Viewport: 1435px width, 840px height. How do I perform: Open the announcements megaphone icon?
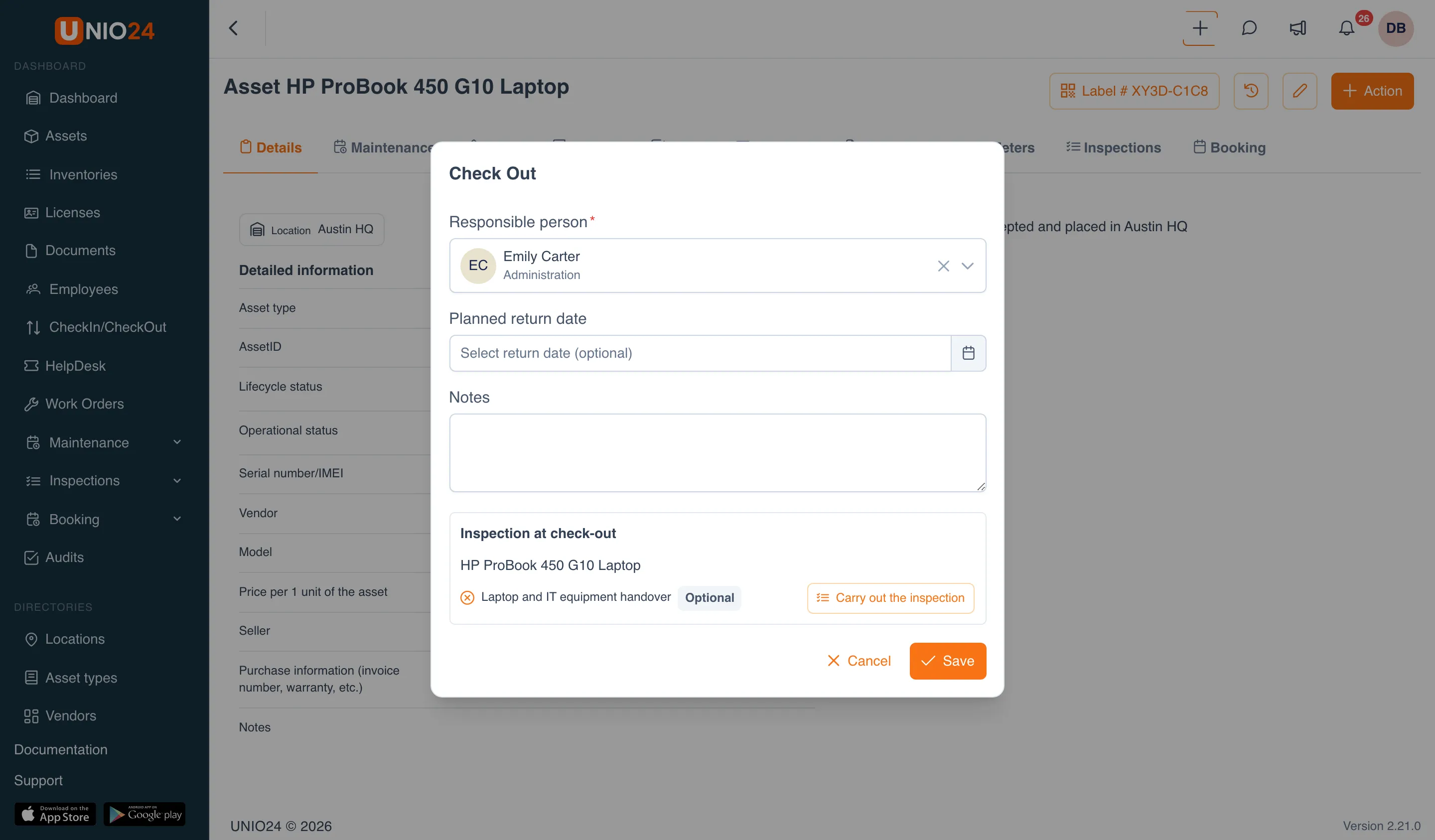tap(1298, 28)
